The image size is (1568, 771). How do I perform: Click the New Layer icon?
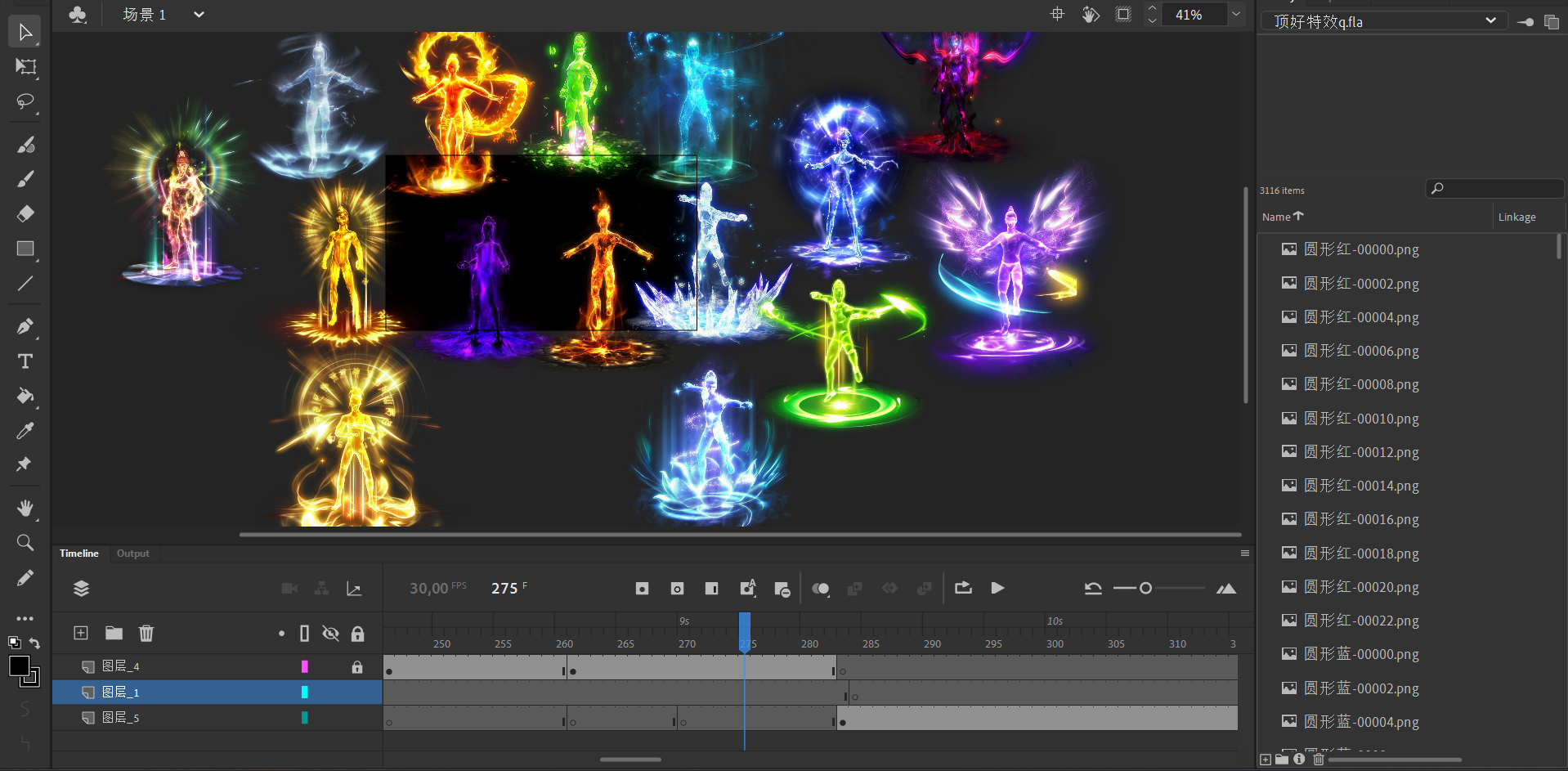[x=81, y=633]
